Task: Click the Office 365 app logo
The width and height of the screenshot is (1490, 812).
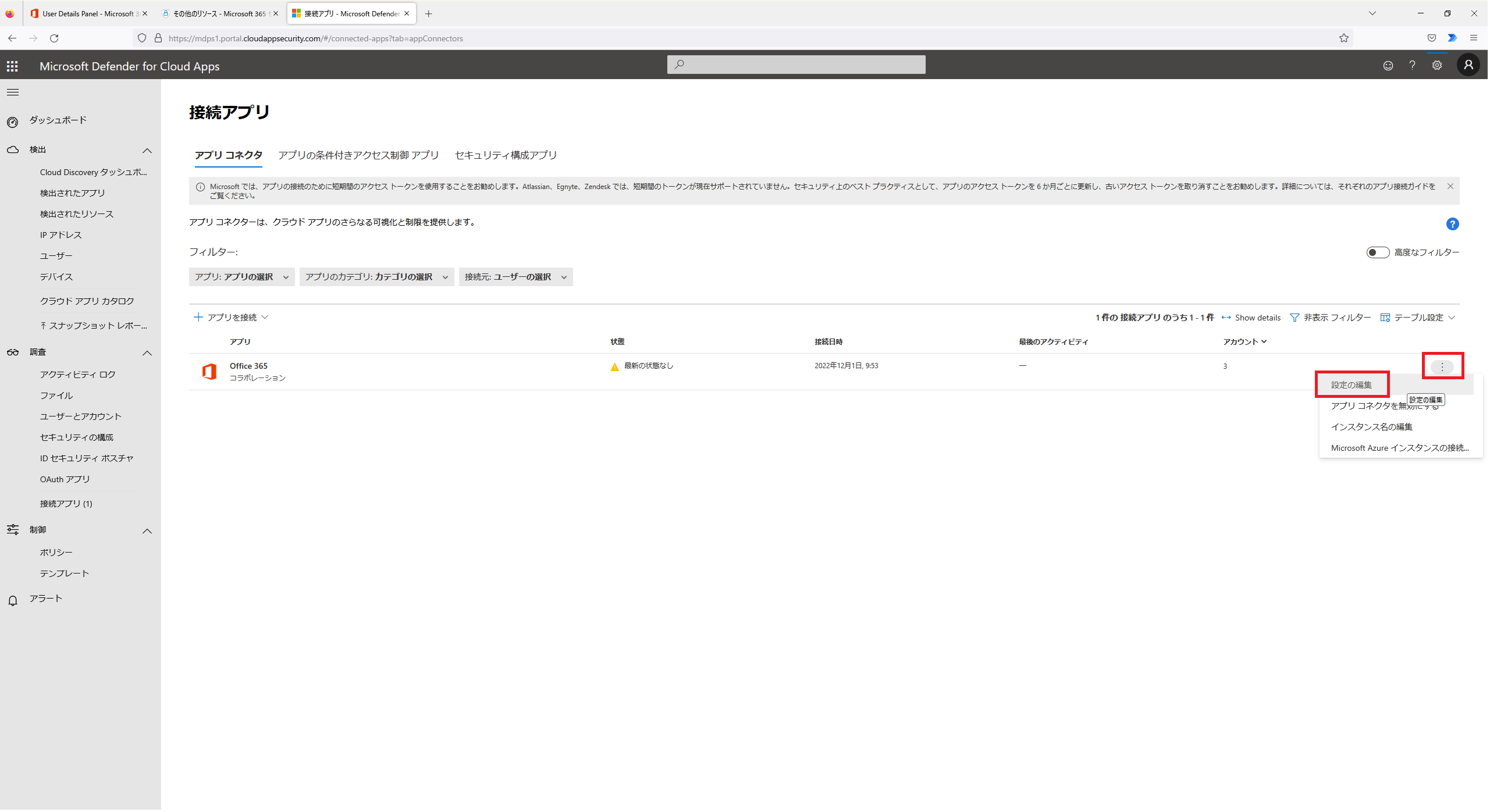Action: click(x=209, y=372)
